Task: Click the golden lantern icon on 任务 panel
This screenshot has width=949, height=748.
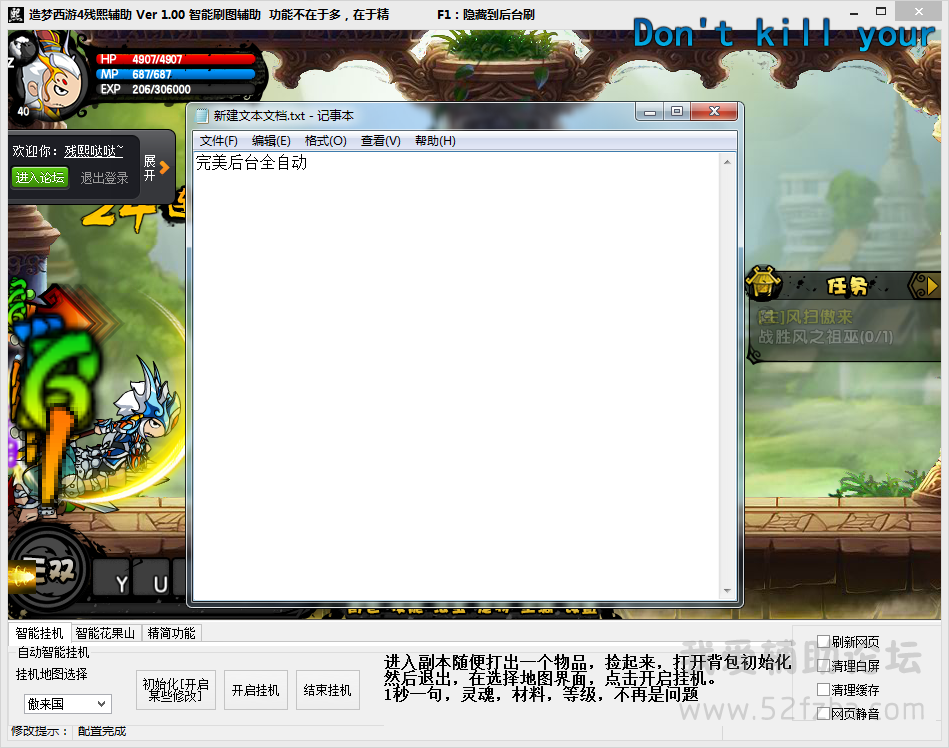Action: click(x=763, y=283)
